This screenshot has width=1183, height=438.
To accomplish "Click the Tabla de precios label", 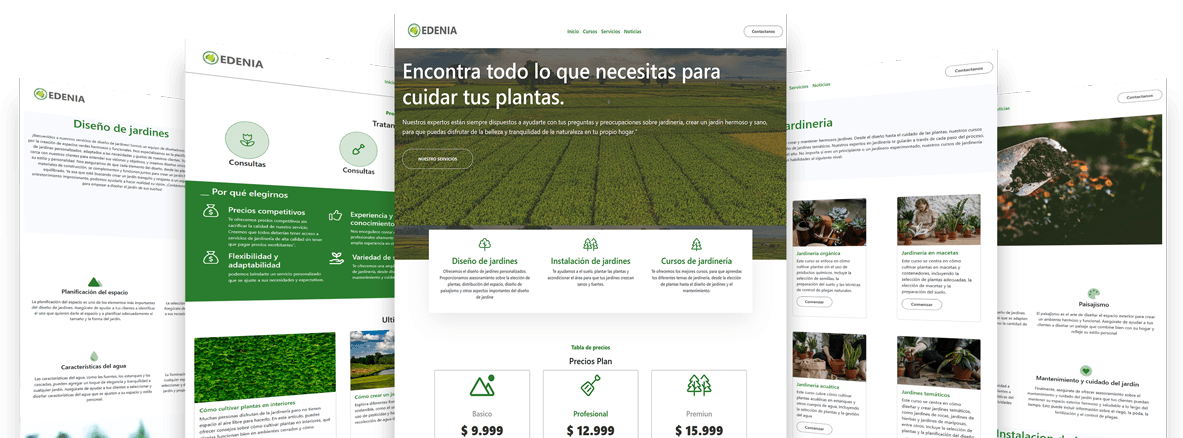I will click(x=591, y=348).
